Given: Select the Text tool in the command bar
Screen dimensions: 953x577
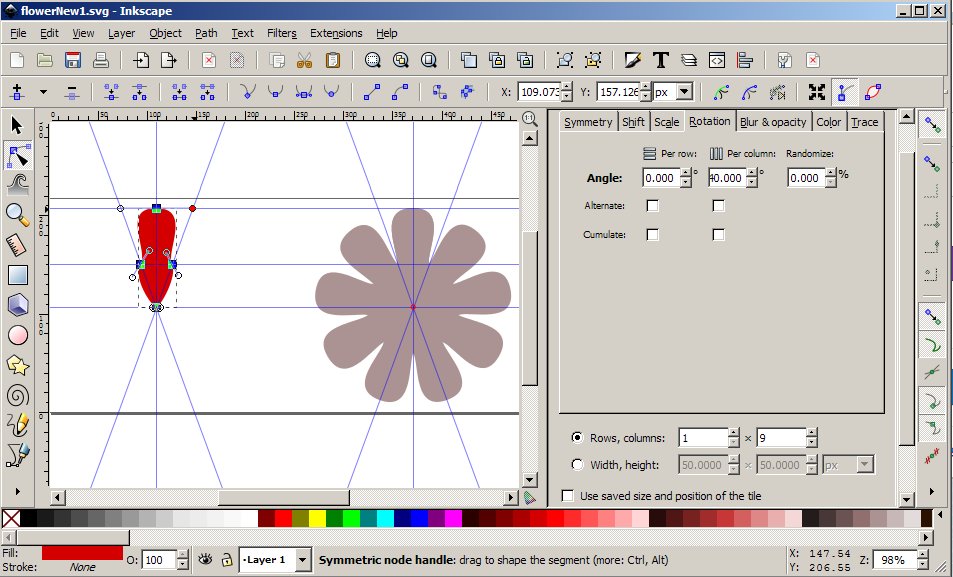Looking at the screenshot, I should pyautogui.click(x=659, y=59).
